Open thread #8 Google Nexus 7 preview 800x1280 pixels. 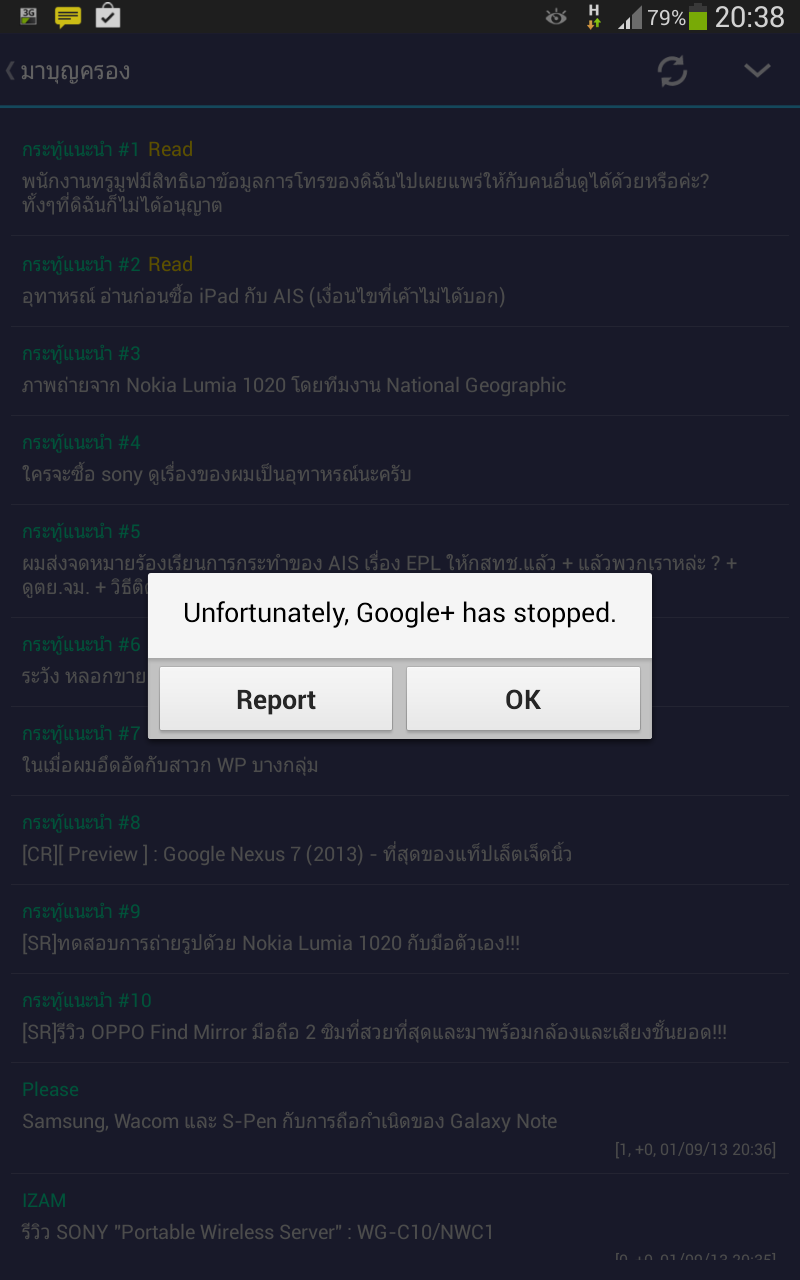tap(297, 854)
